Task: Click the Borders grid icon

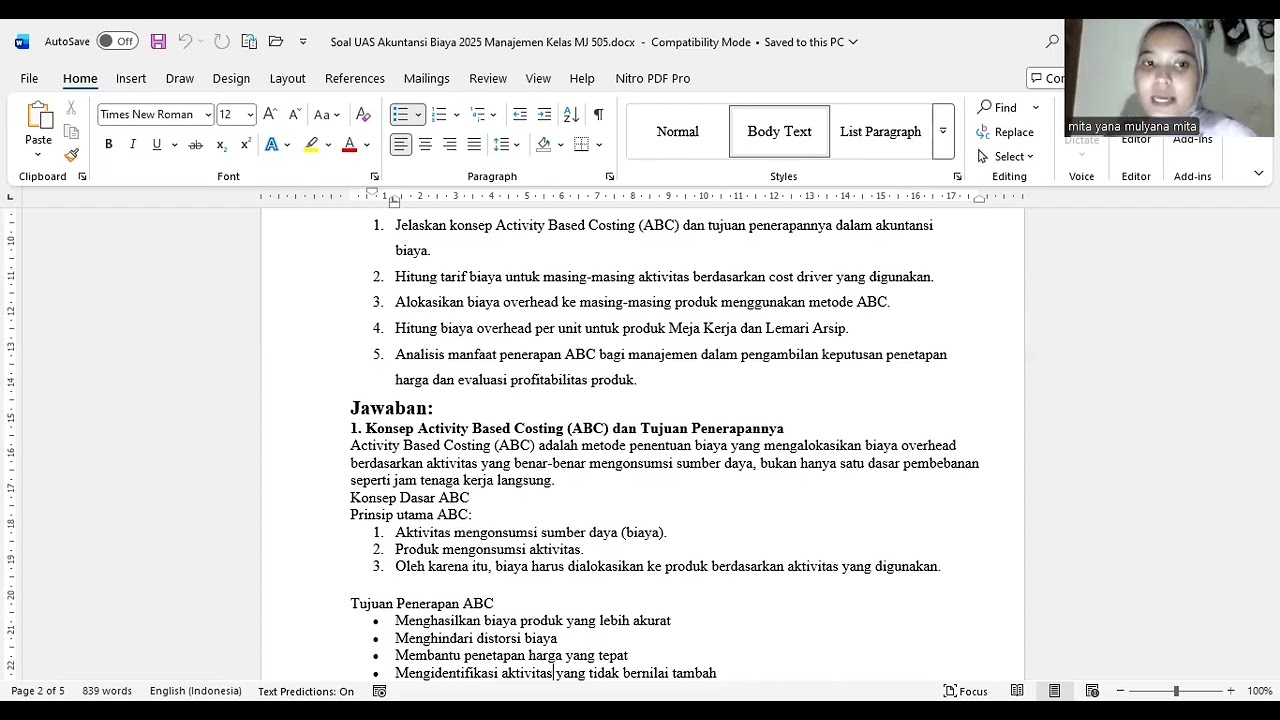Action: click(x=581, y=145)
